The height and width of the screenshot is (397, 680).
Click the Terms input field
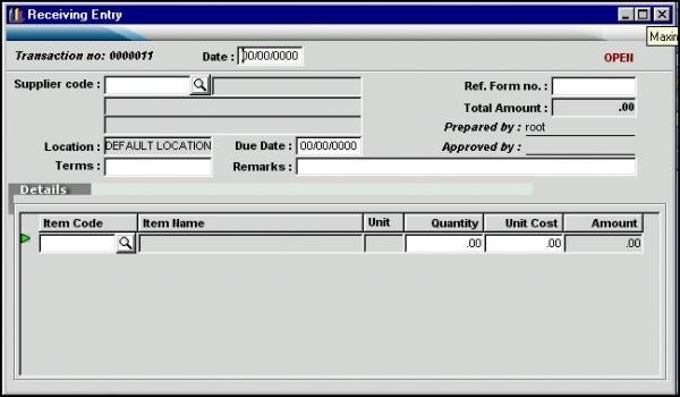[158, 167]
